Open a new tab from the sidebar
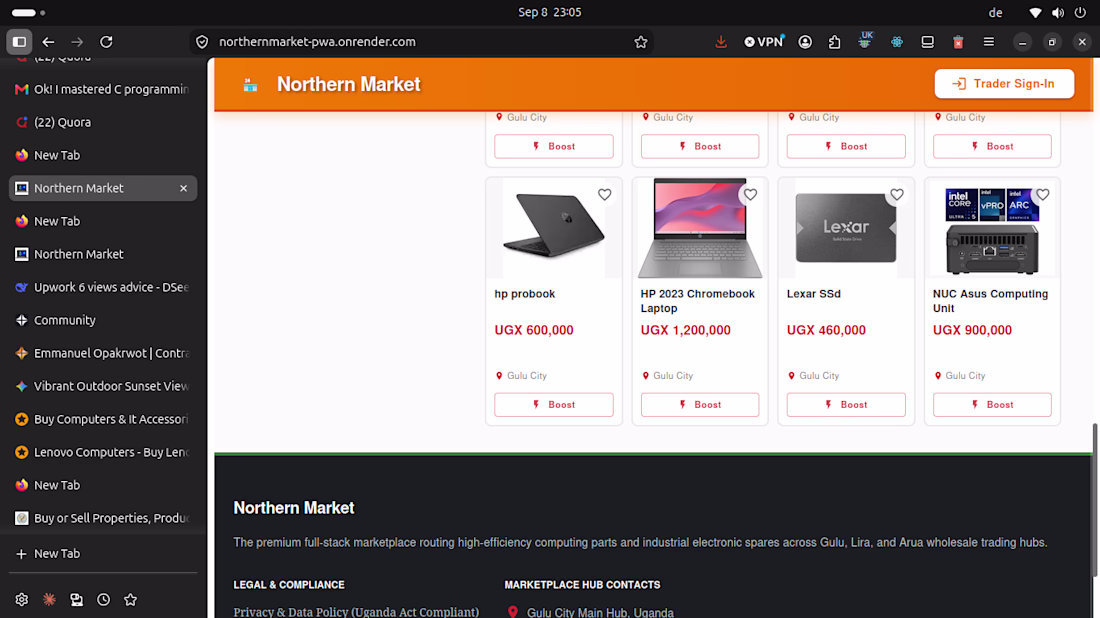1100x618 pixels. coord(103,553)
